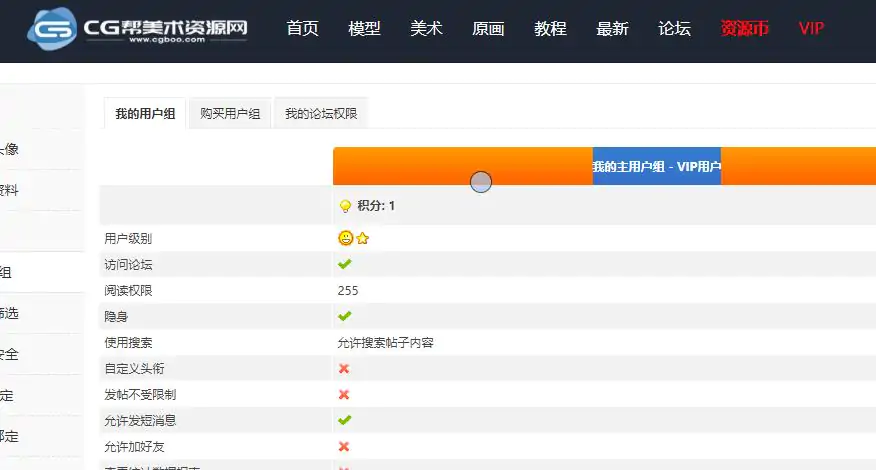Click the 255 reading permission value
The height and width of the screenshot is (470, 876).
348,291
